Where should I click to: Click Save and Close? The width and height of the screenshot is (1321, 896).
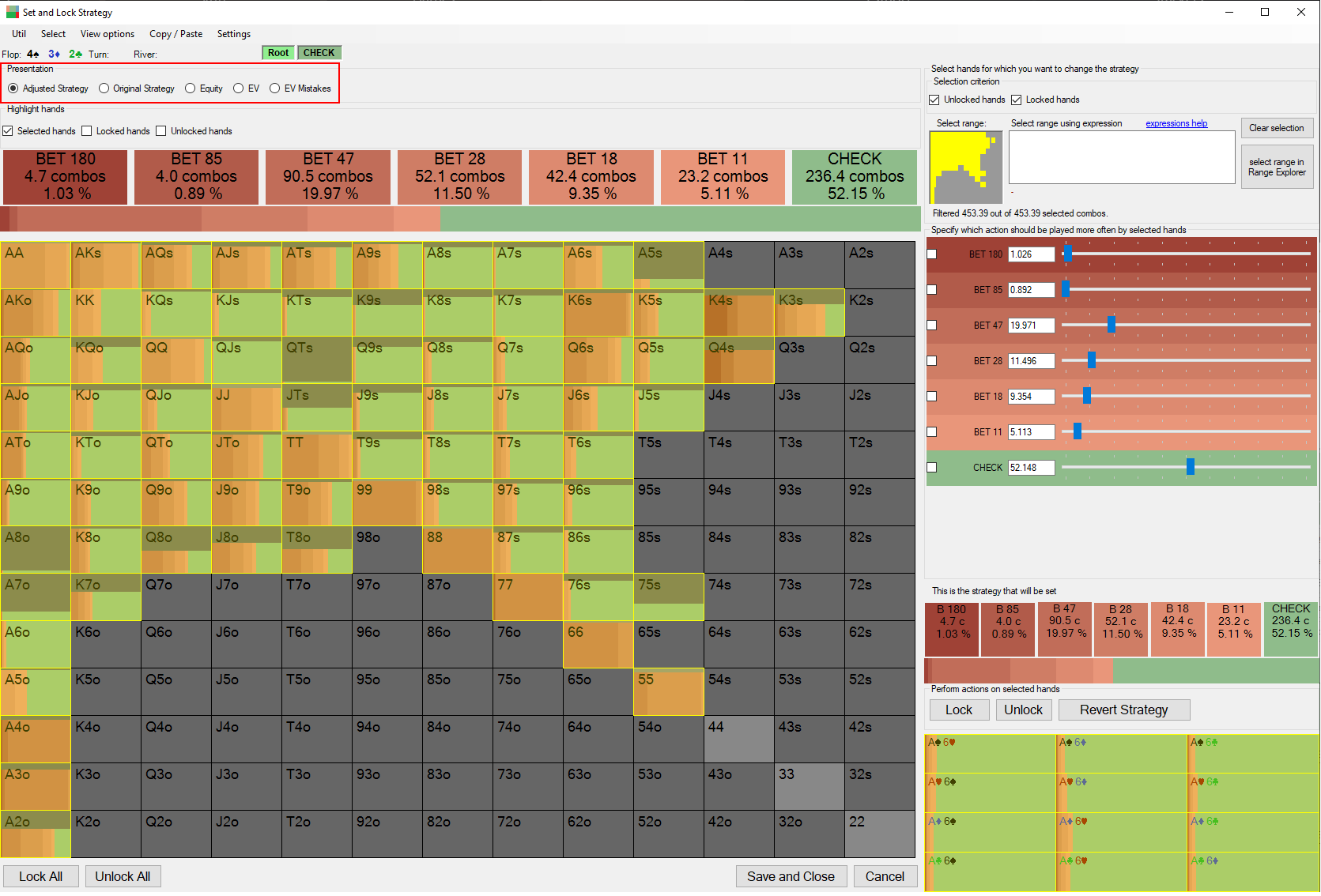coord(791,876)
